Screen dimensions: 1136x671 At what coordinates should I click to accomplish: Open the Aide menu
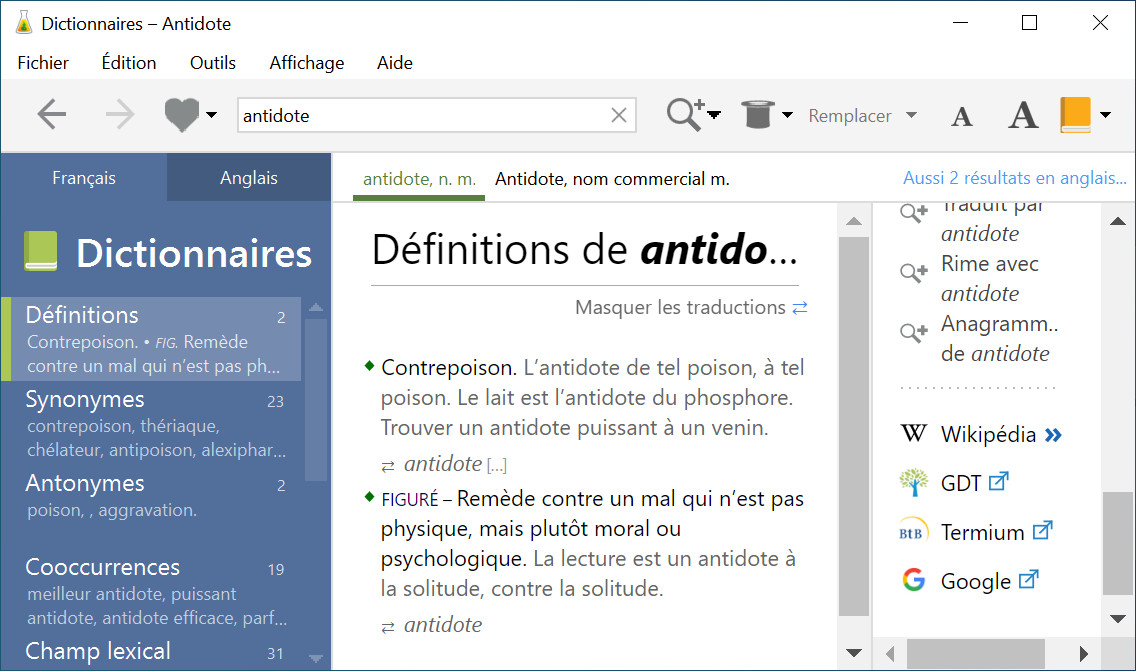[394, 63]
